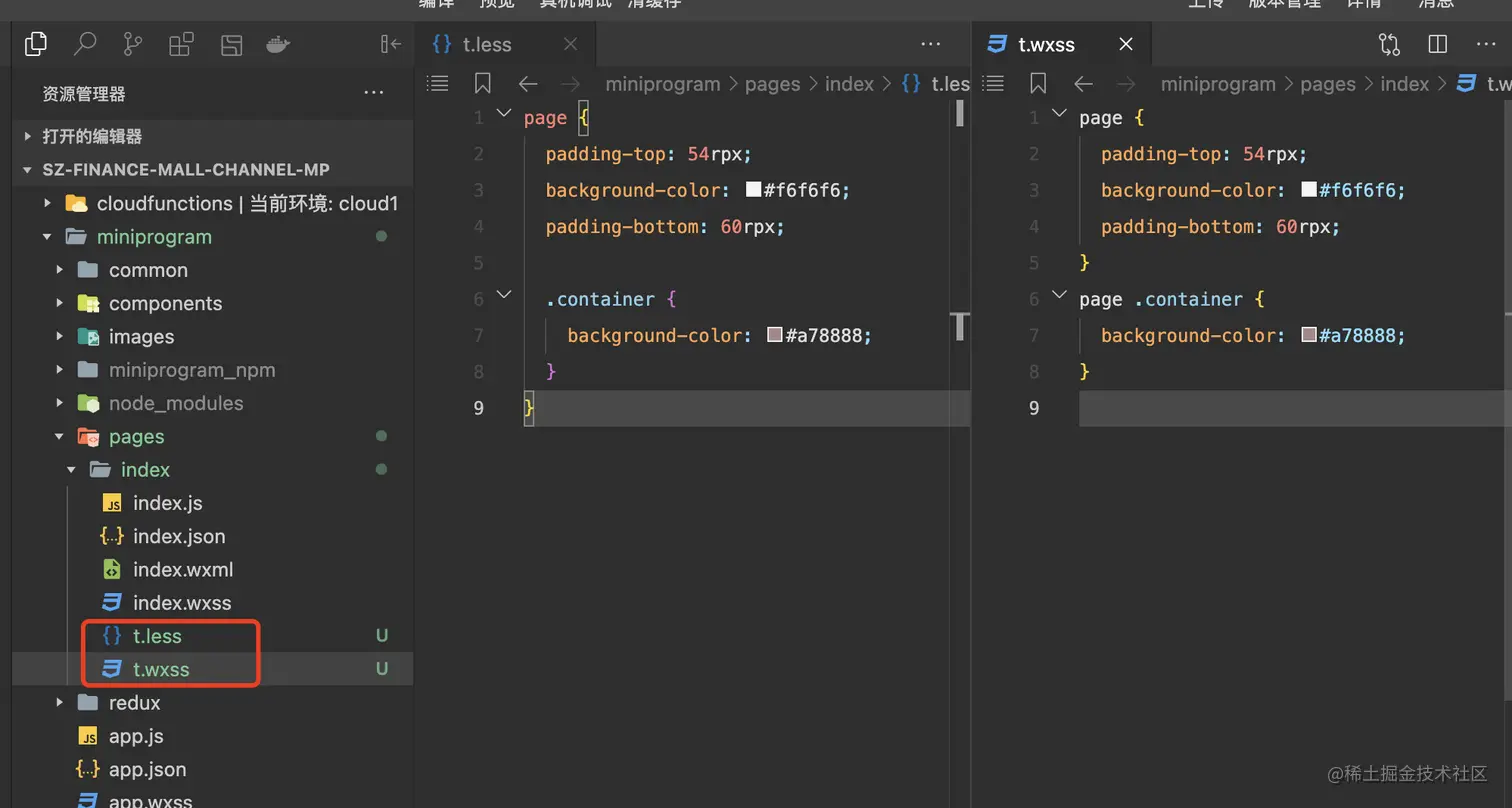Open the Docker whale icon panel

tap(278, 44)
